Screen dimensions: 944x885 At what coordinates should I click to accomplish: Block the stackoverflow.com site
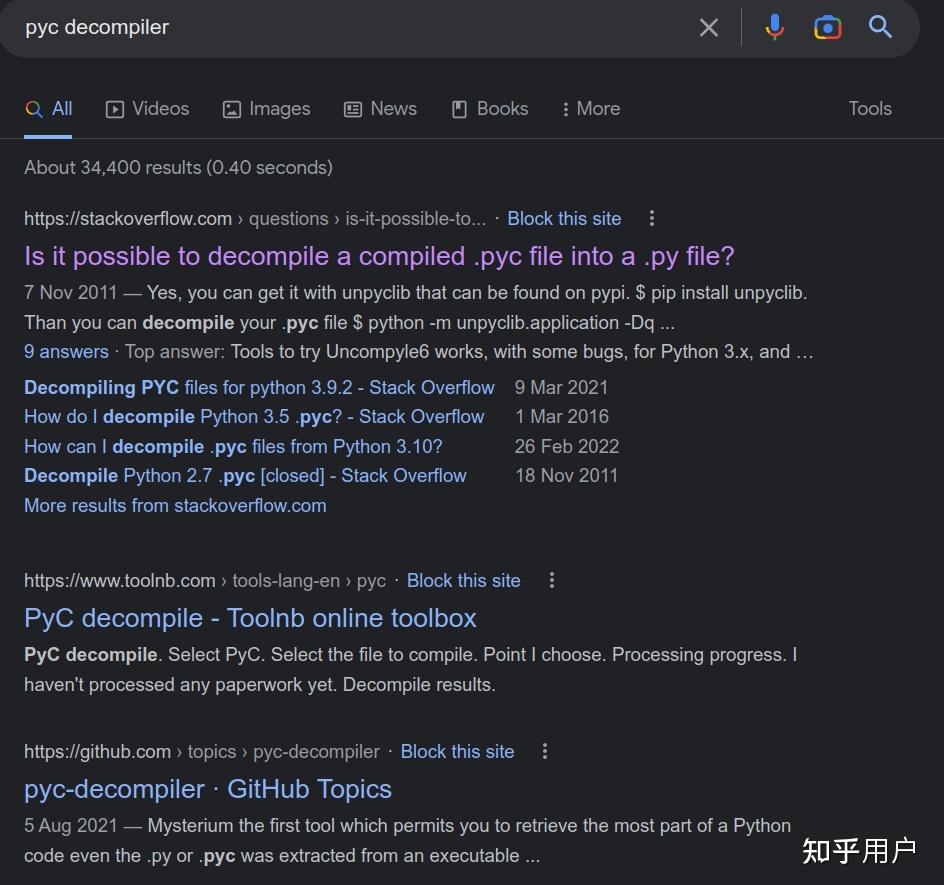(x=564, y=218)
